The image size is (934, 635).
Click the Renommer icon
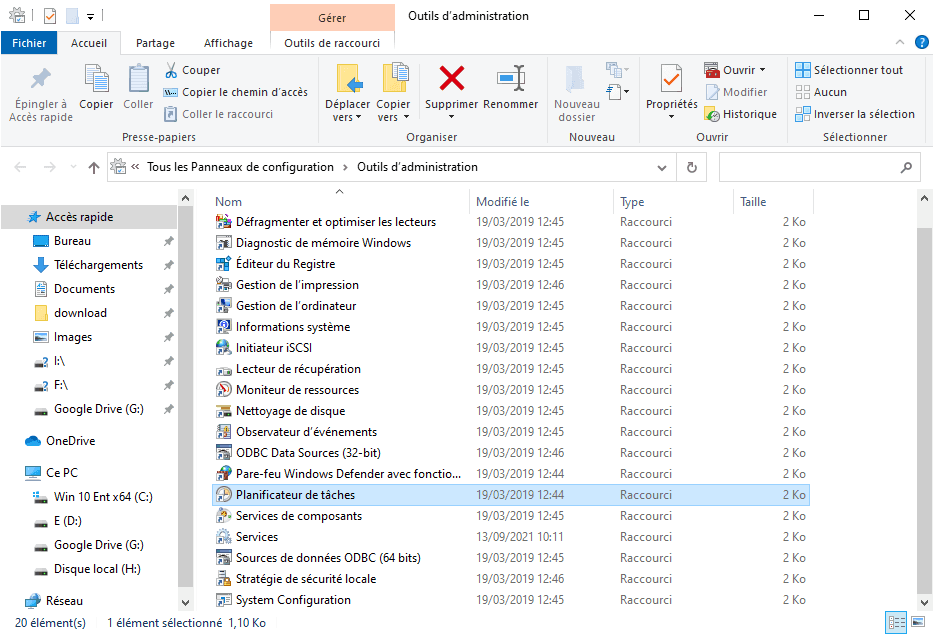pos(511,78)
